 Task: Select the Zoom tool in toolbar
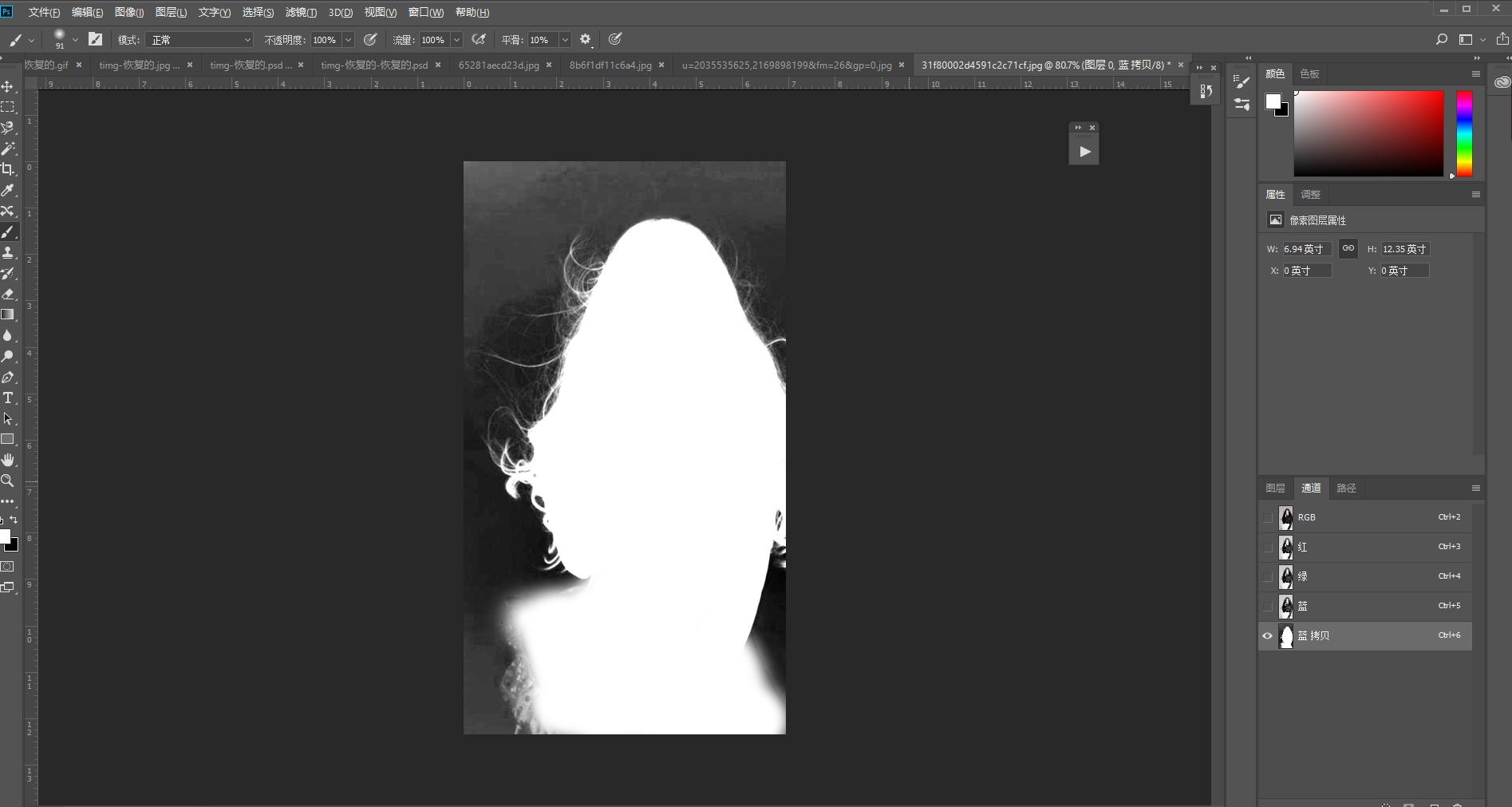[8, 481]
